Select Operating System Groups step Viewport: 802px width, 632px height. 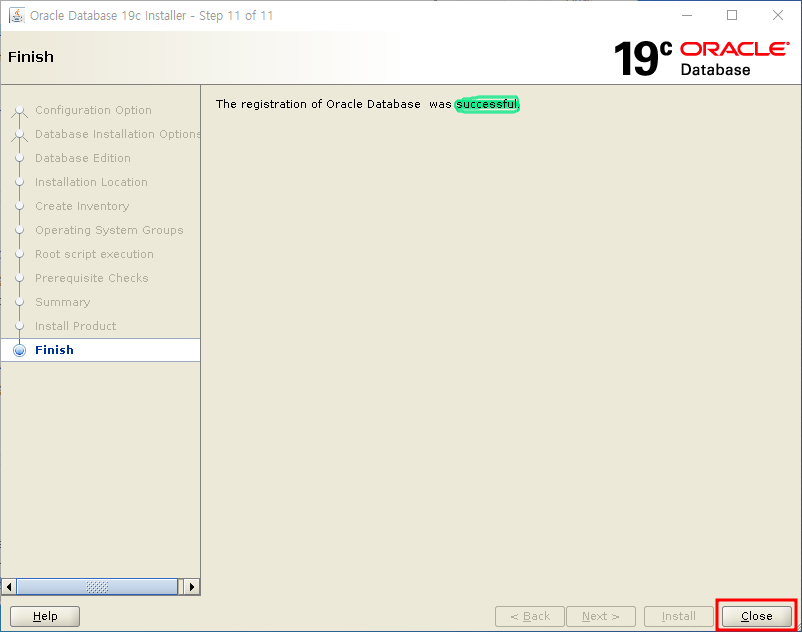pyautogui.click(x=109, y=230)
